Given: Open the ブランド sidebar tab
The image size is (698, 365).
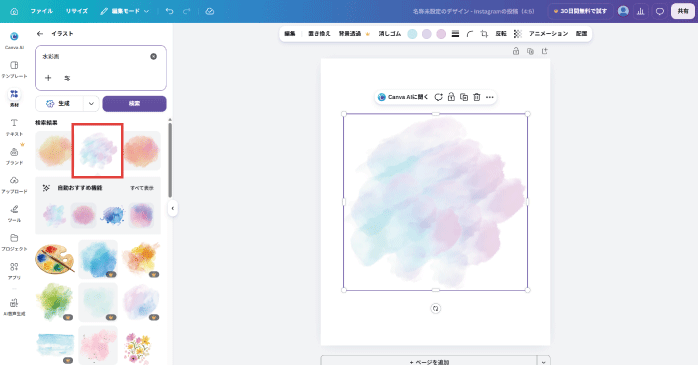Looking at the screenshot, I should [14, 156].
